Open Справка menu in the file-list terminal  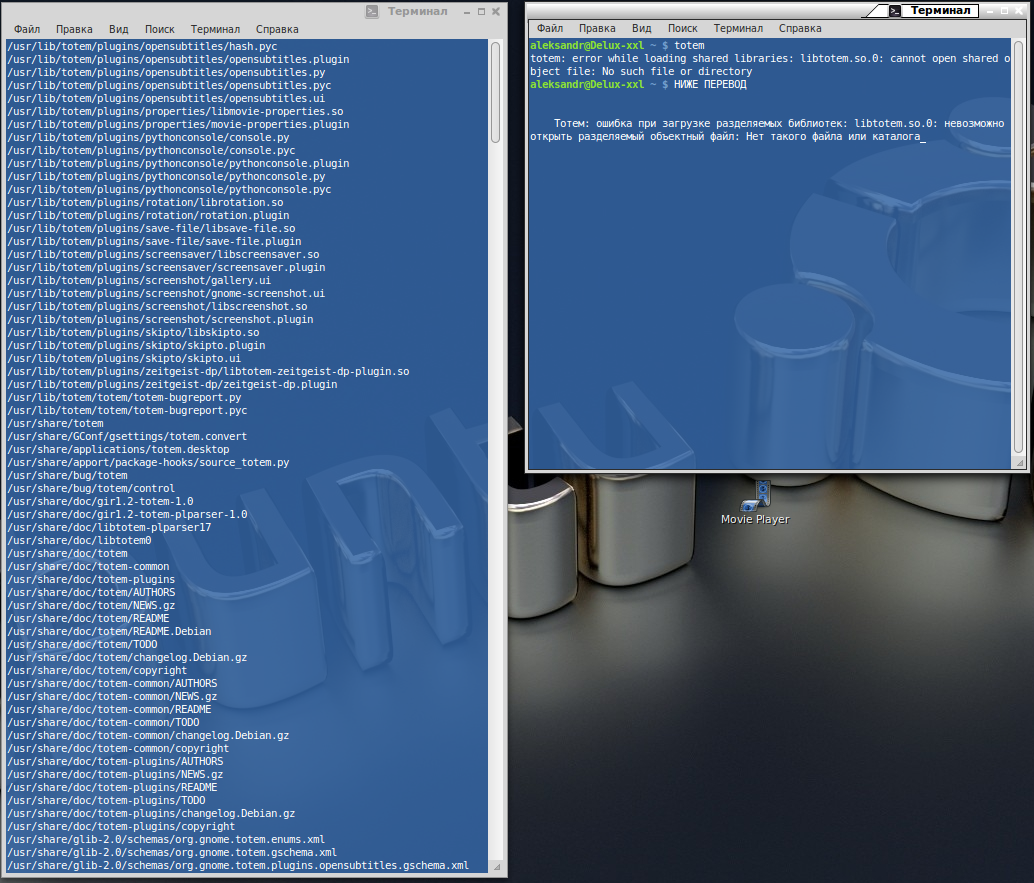tap(277, 30)
